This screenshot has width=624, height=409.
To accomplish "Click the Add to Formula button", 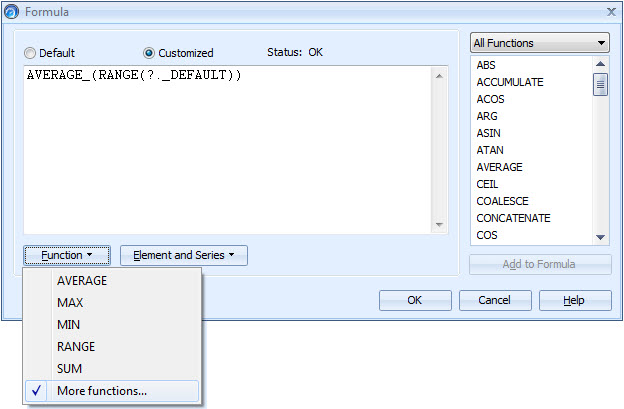I will click(540, 264).
